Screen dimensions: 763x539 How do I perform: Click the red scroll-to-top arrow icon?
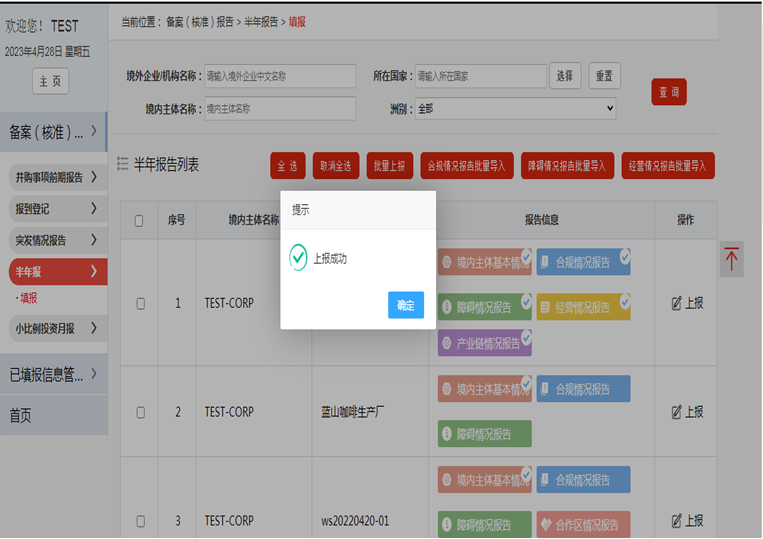tap(731, 259)
